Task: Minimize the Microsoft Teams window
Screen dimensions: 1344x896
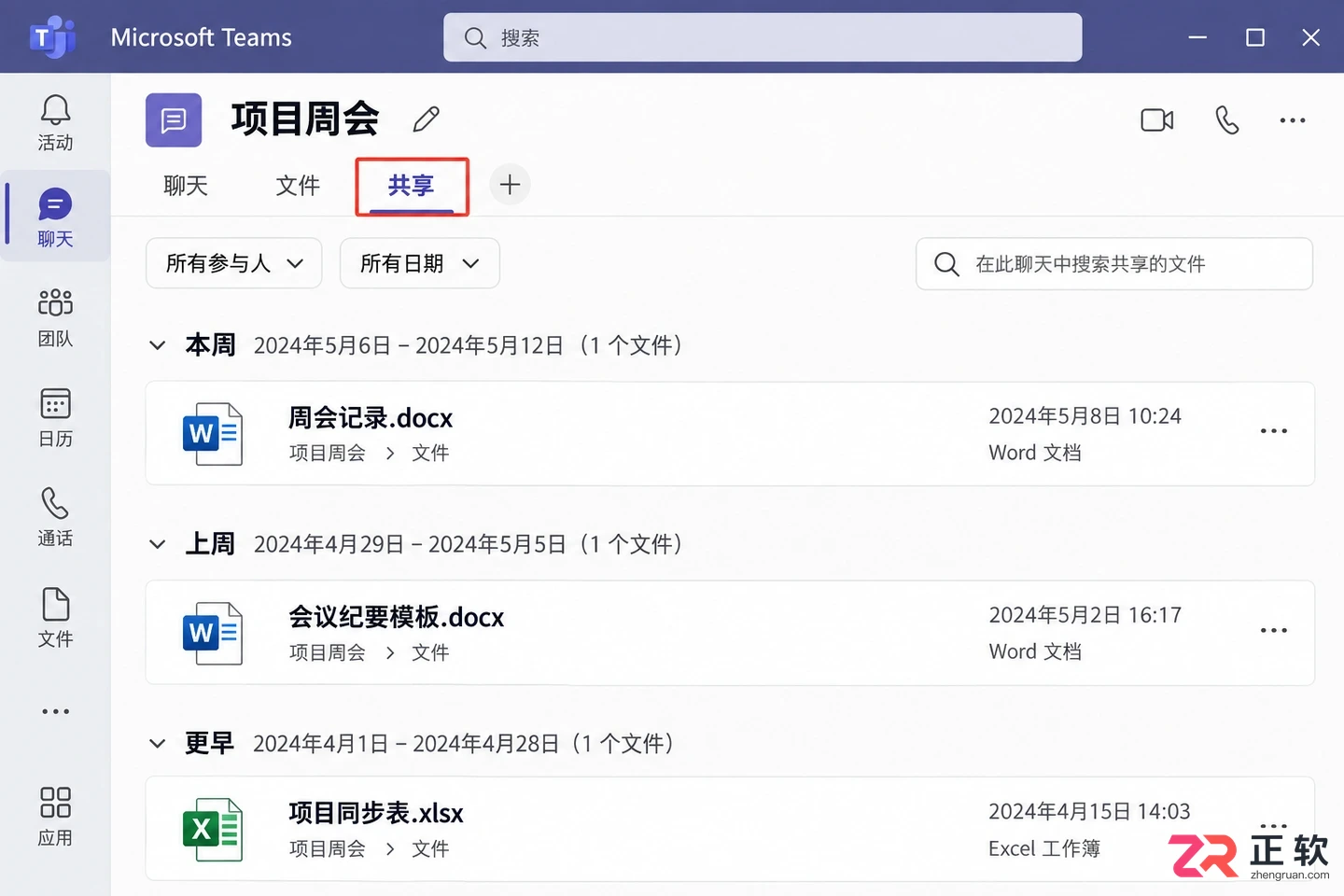Action: coord(1197,37)
